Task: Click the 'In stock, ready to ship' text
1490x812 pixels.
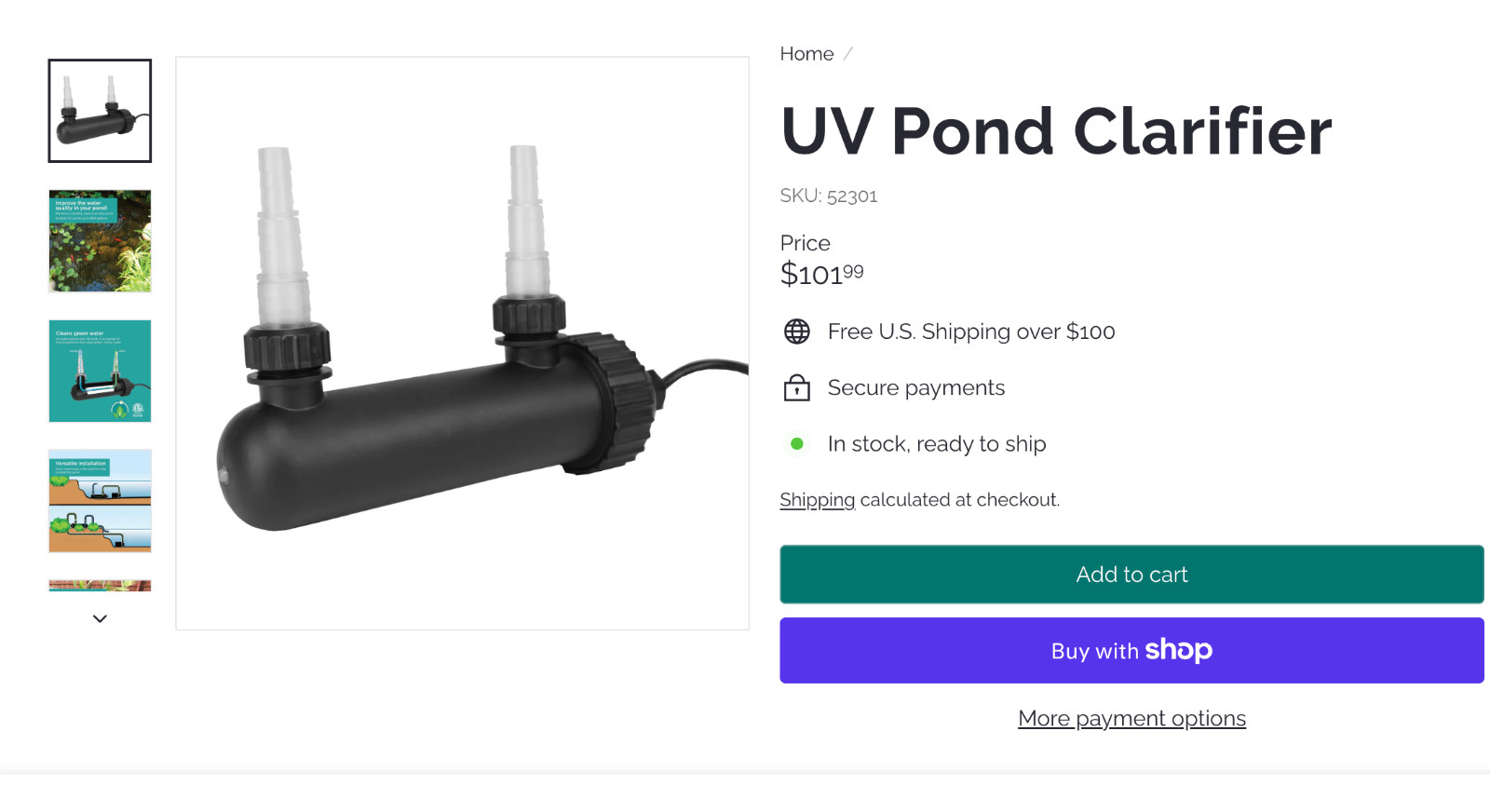Action: 937,444
